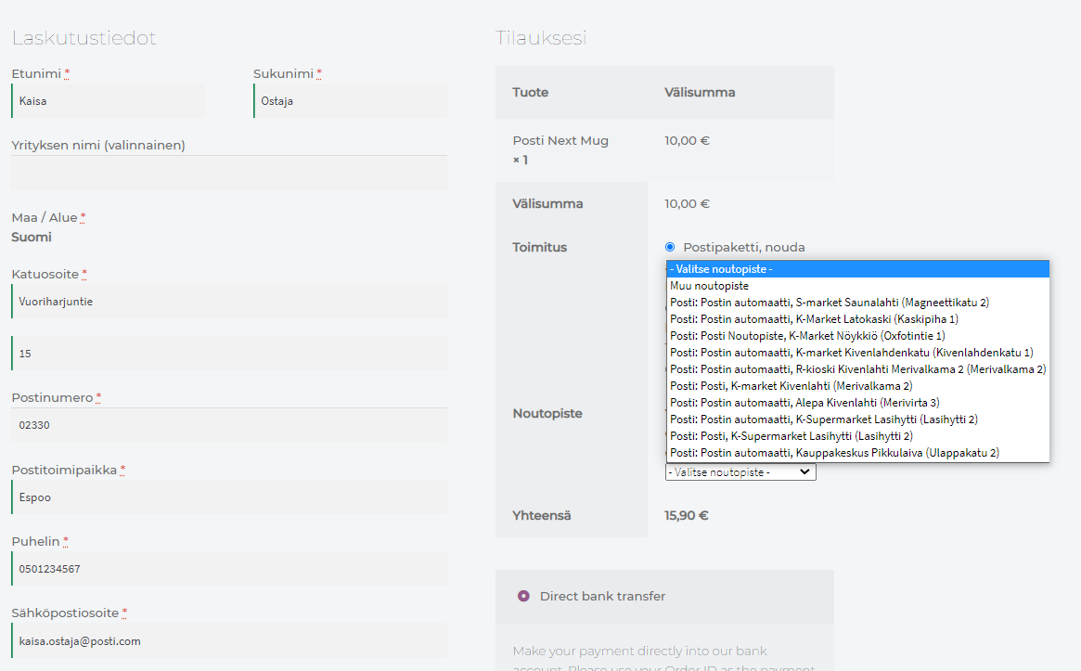Screen dimensions: 1081x671
Task: Click the 'Tilauksesi' heading
Action: pyautogui.click(x=541, y=38)
